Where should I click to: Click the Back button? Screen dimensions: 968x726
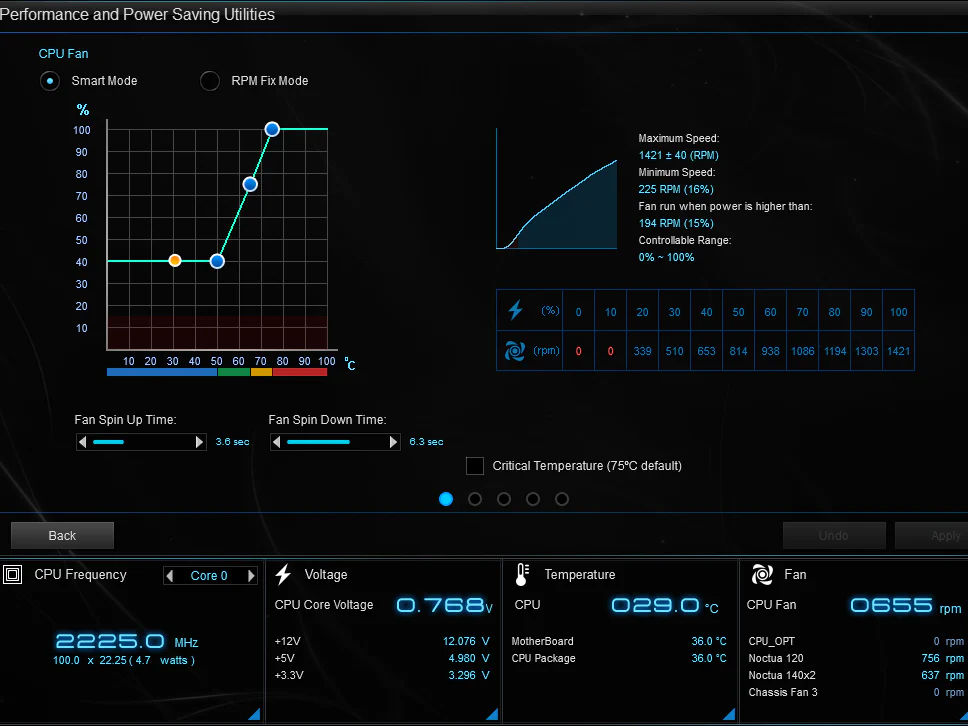(x=62, y=536)
